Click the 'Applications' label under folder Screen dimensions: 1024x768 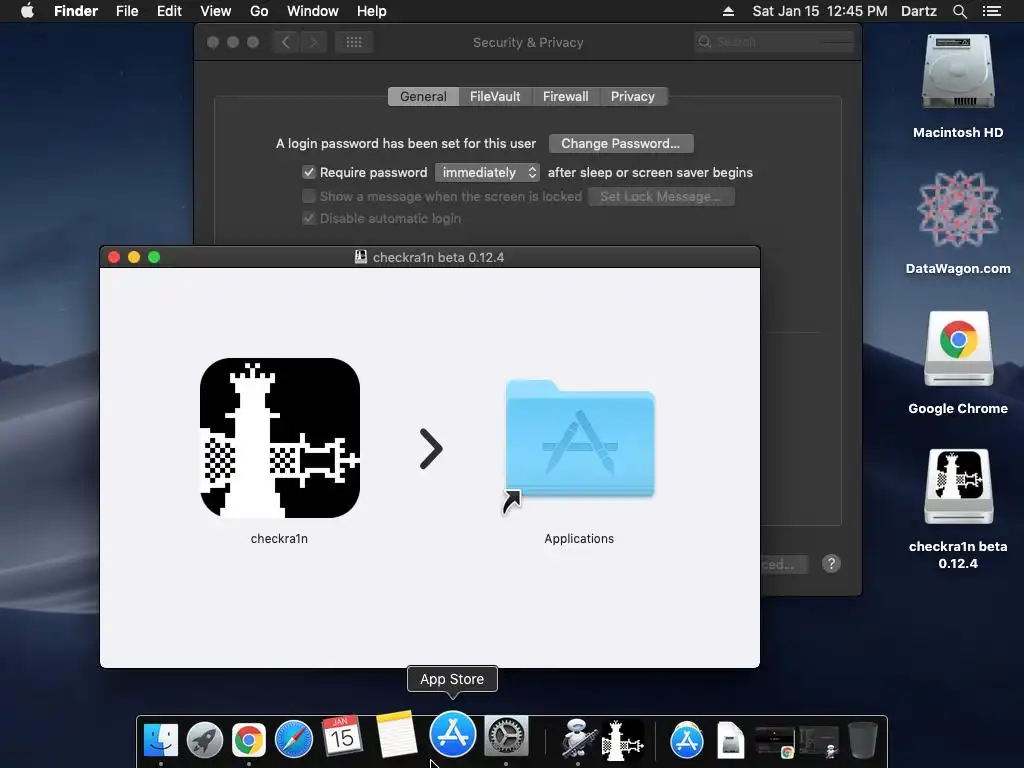coord(579,539)
